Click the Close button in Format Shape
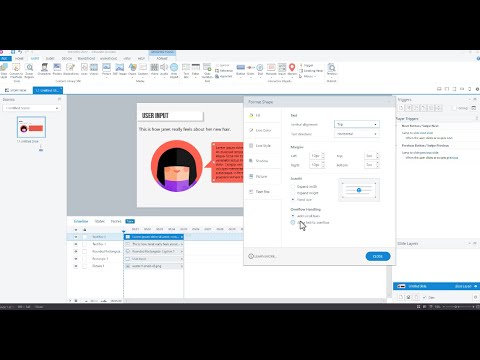 coord(378,256)
